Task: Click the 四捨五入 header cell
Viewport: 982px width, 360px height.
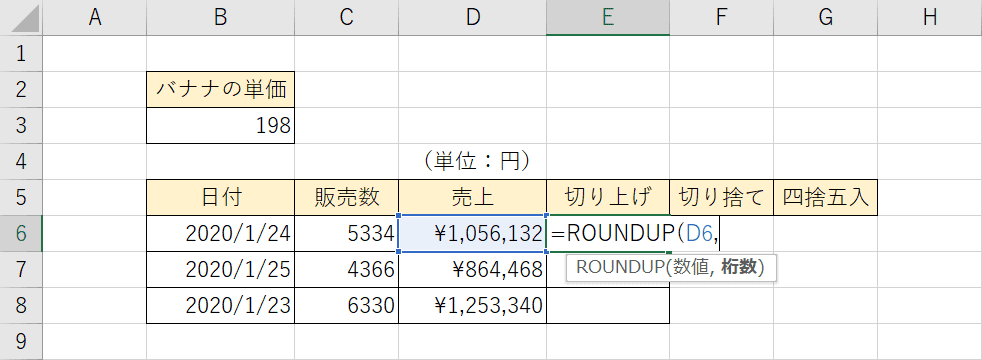Action: coord(825,197)
